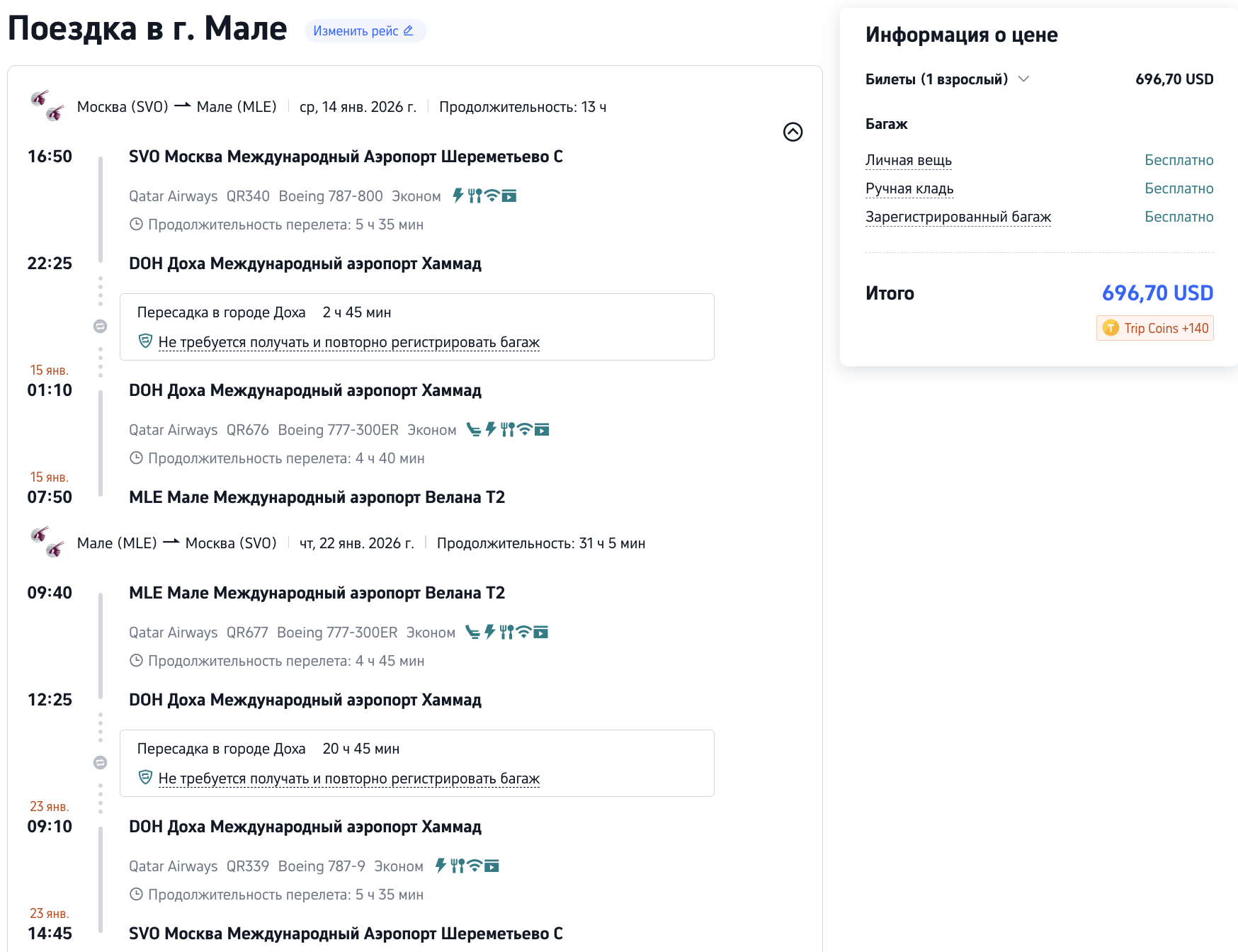The image size is (1238, 952).
Task: Click the Wi-Fi icon for flight QR339
Action: (475, 866)
